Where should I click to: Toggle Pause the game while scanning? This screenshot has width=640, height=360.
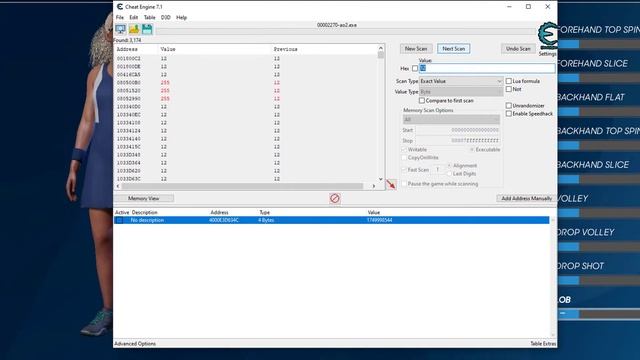404,184
